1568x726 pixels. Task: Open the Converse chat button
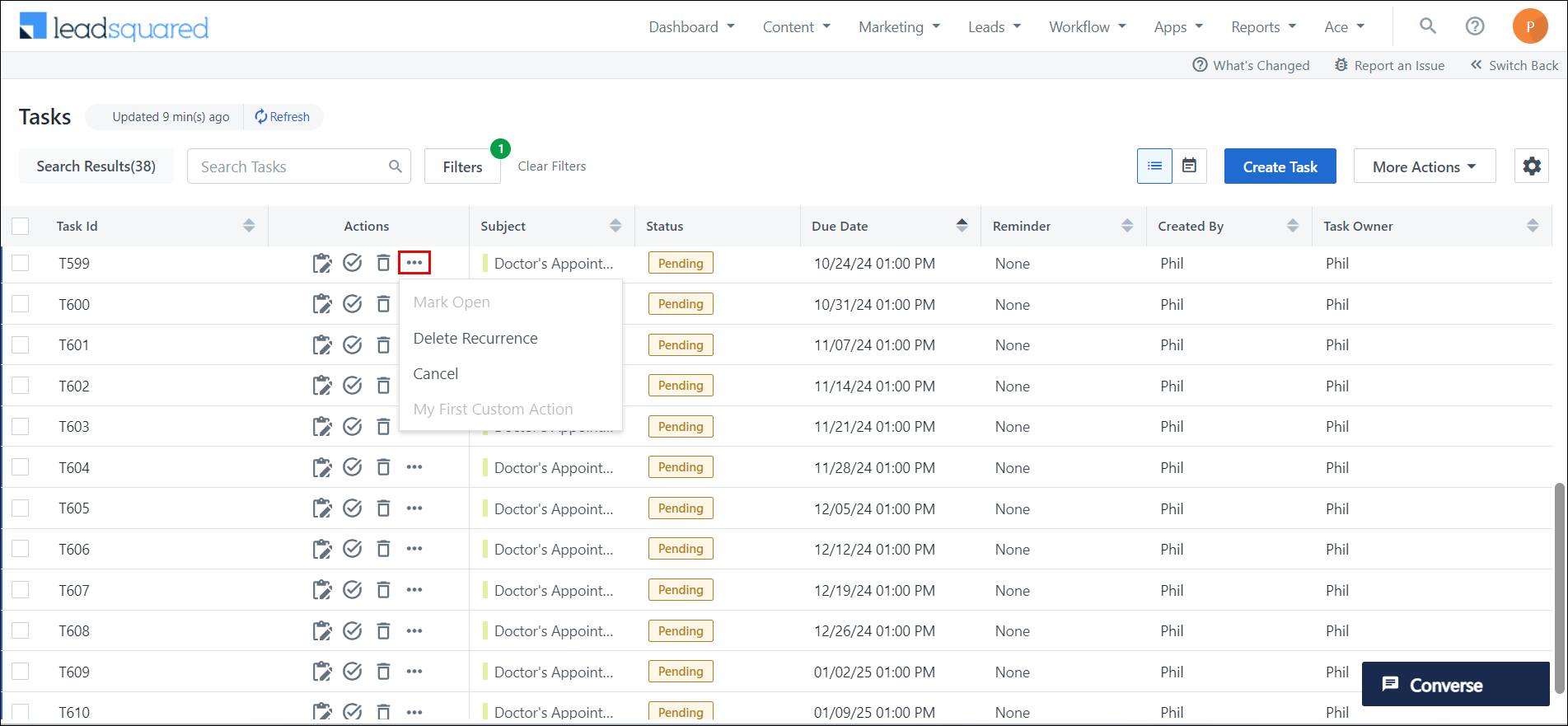pos(1455,684)
